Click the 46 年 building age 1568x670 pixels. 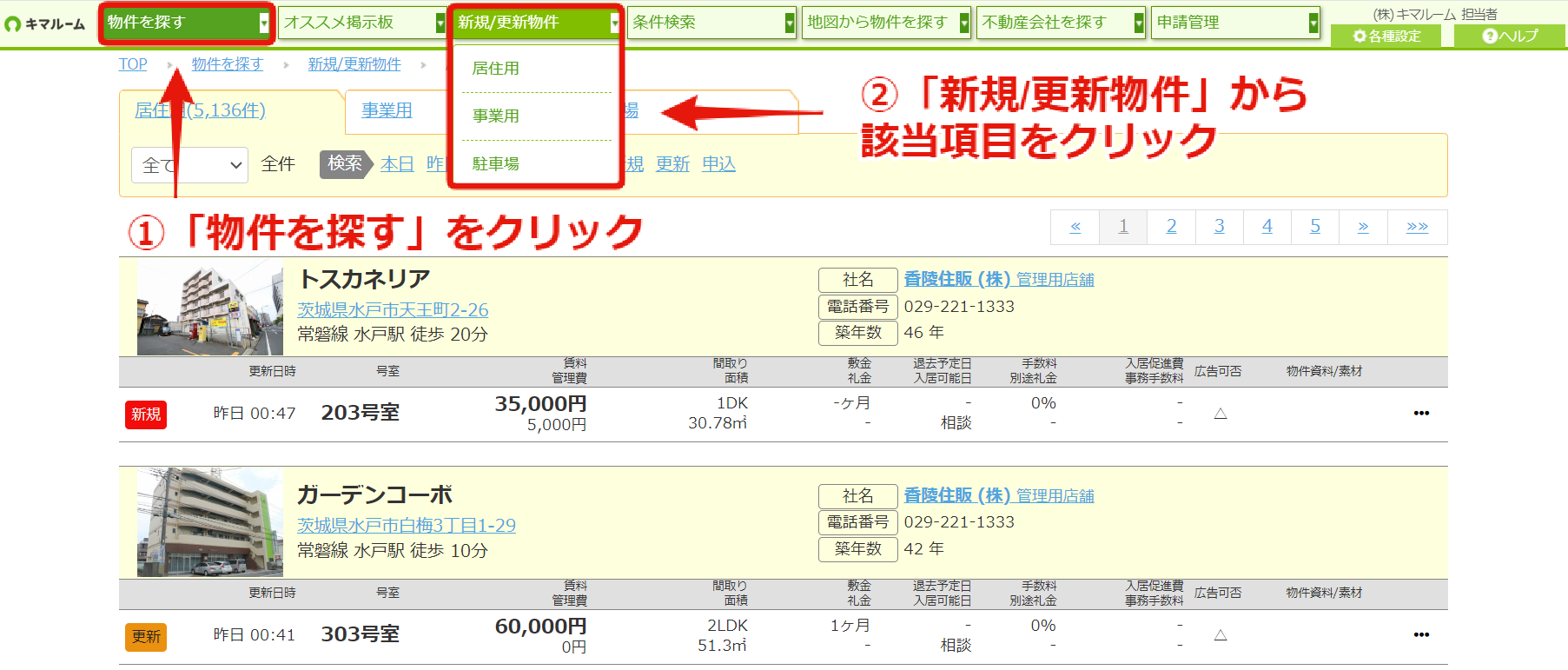[x=923, y=333]
